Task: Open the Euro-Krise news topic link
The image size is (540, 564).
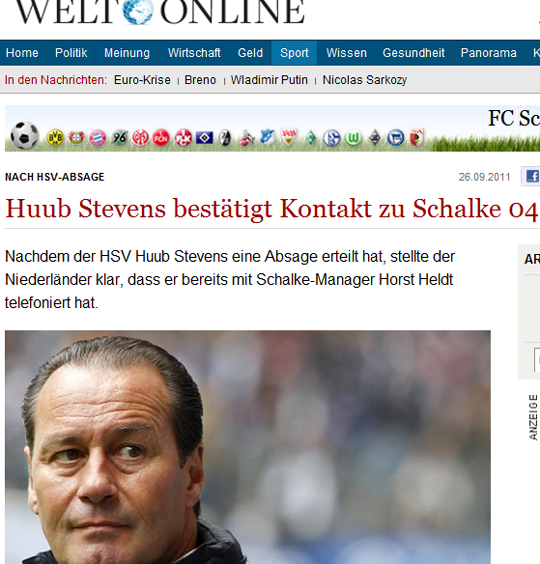Action: coord(142,80)
